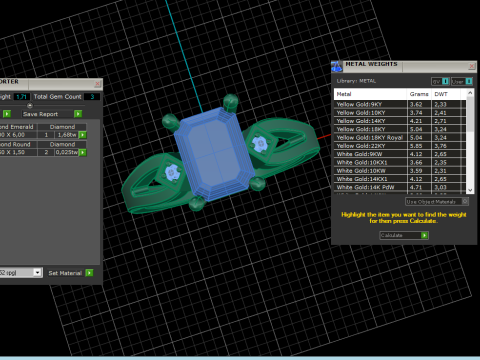Click the quantity 2 cell in Round row
The height and width of the screenshot is (360, 480).
pos(46,152)
